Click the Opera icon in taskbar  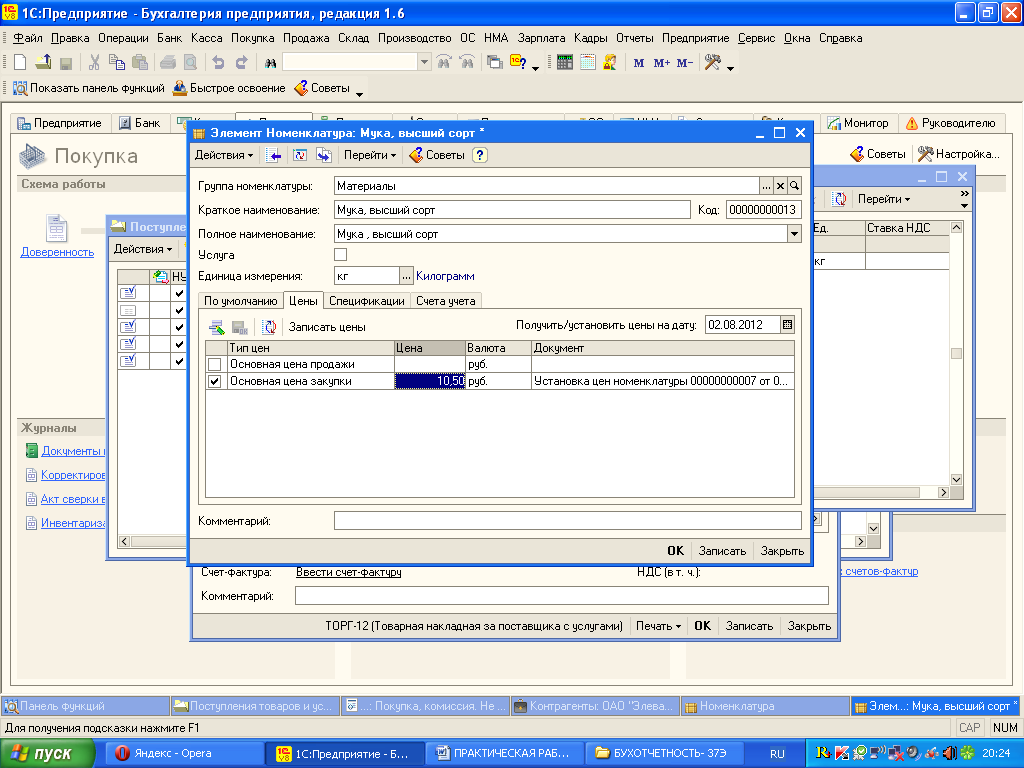coord(122,753)
